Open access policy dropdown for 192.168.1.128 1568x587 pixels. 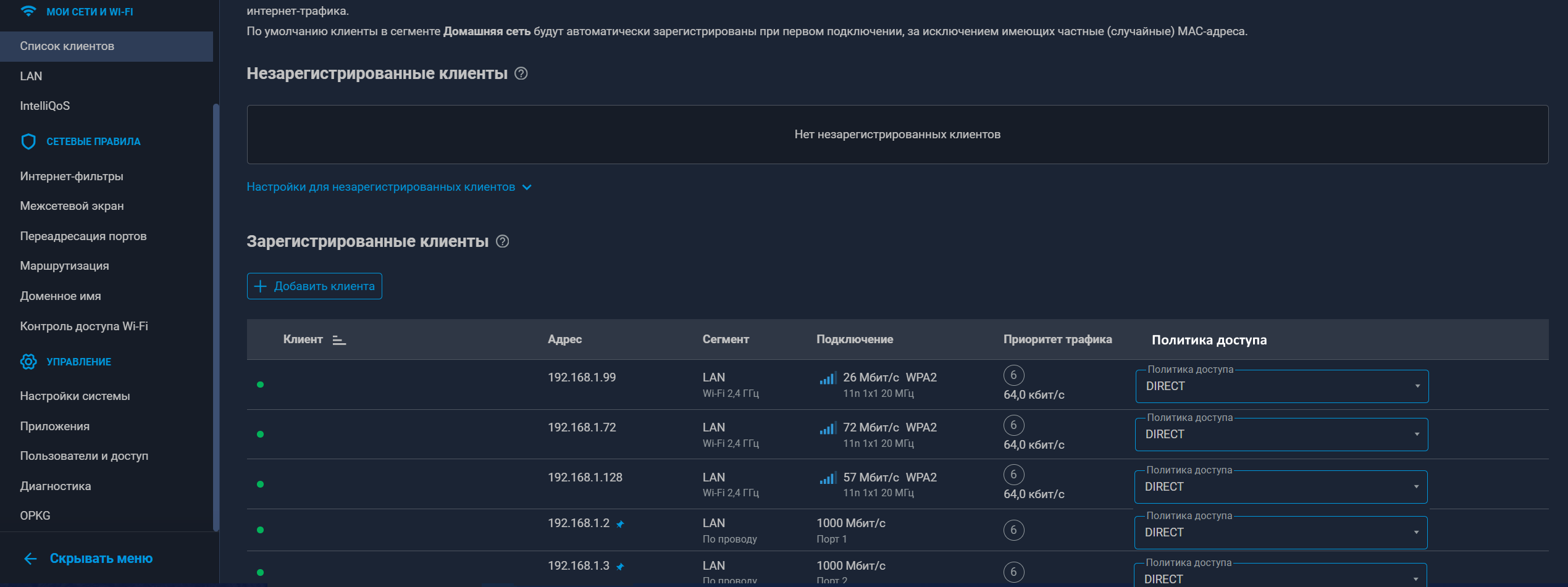(x=1280, y=487)
